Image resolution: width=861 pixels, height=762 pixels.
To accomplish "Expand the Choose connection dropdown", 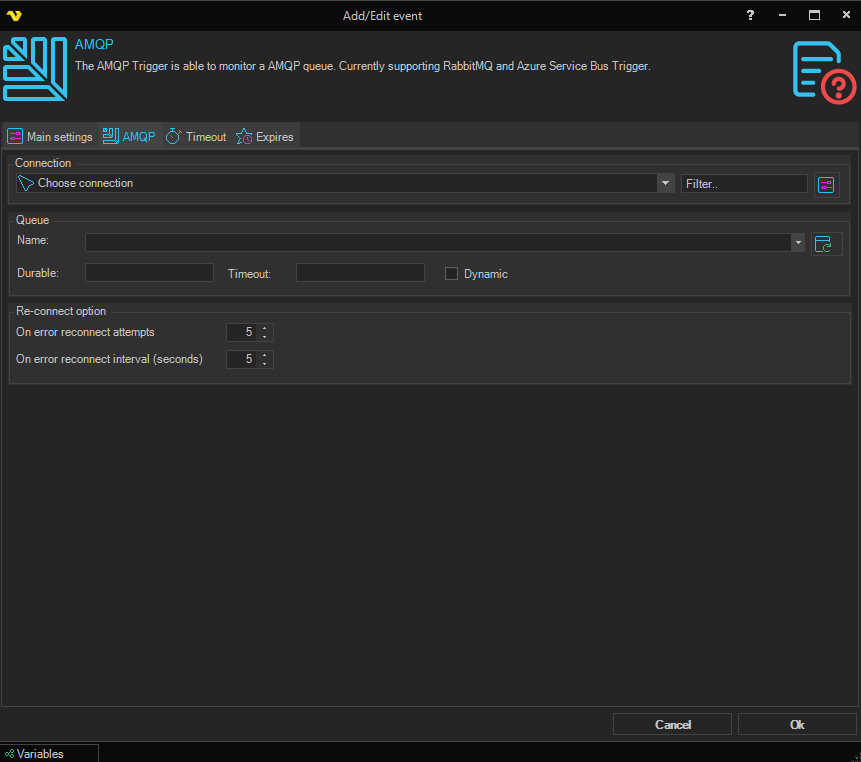I will tap(665, 183).
